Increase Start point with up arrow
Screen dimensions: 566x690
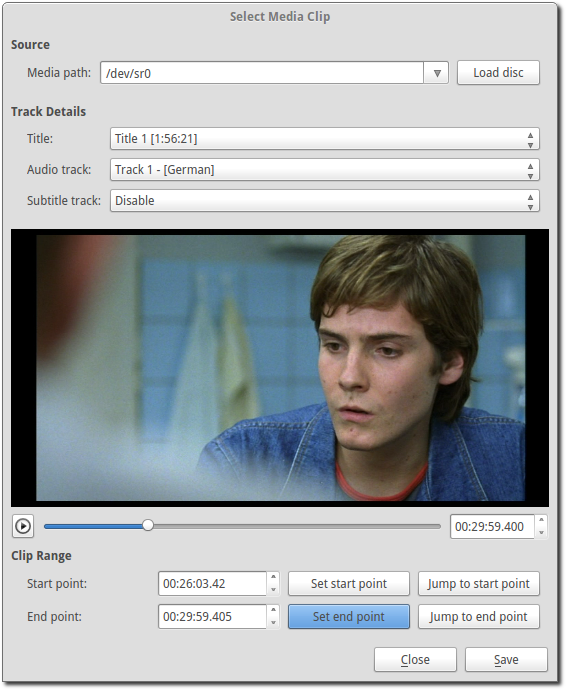click(x=273, y=577)
